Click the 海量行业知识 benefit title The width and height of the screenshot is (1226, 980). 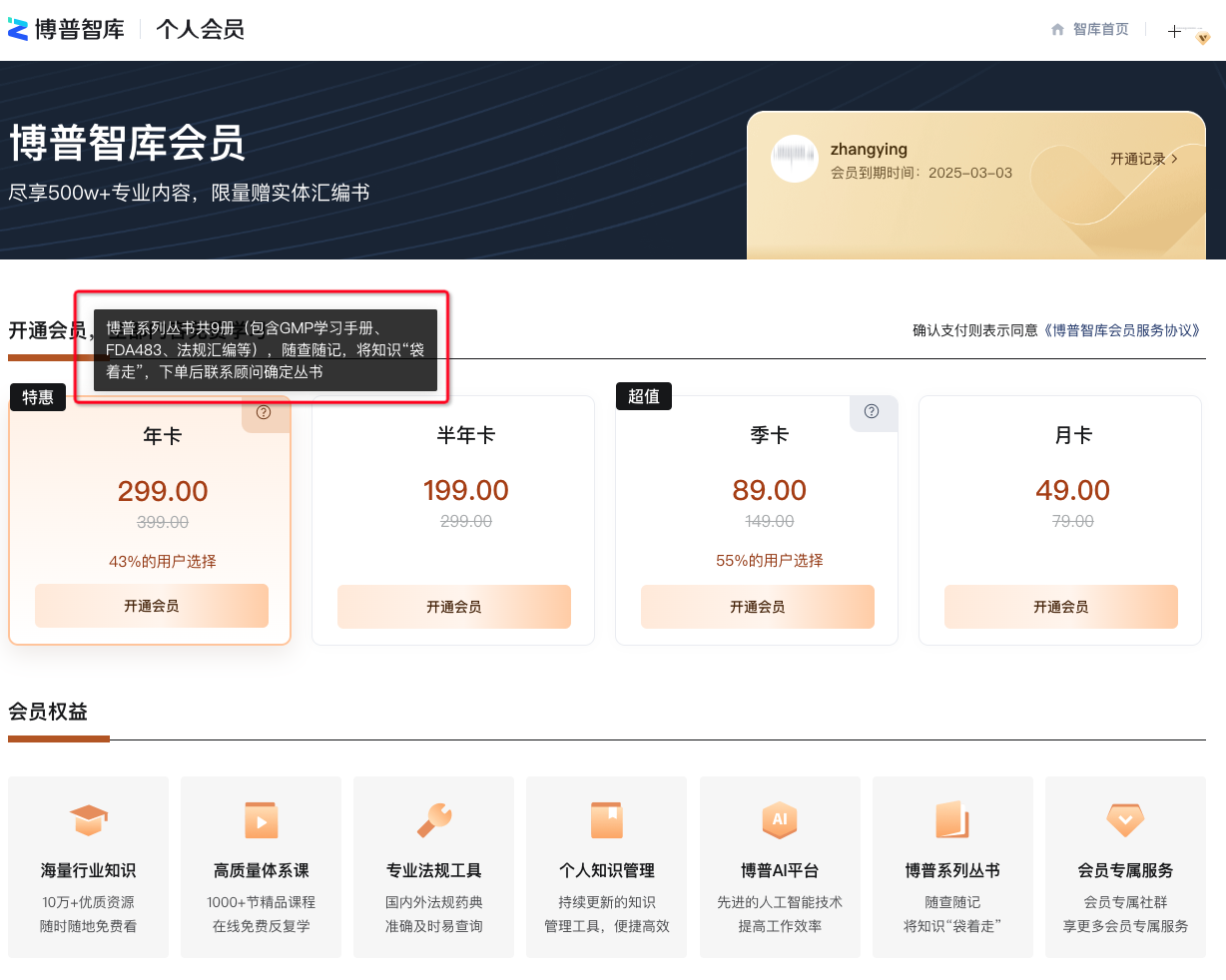[89, 870]
